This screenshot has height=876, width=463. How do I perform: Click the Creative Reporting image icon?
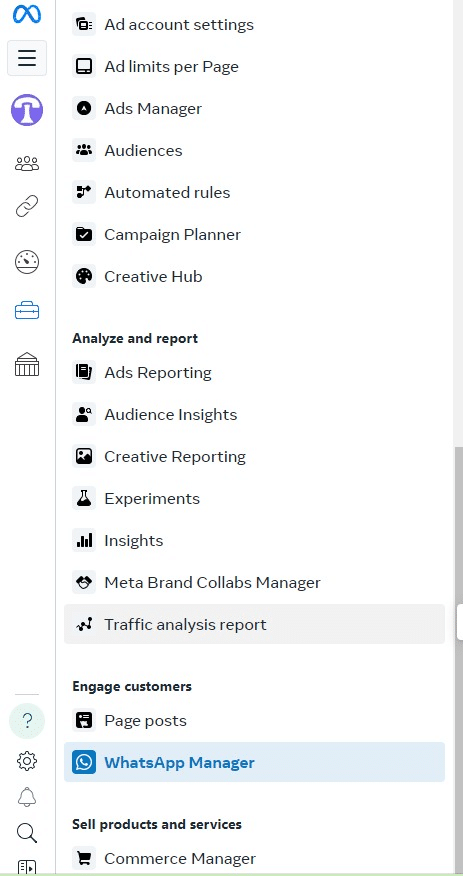point(84,456)
